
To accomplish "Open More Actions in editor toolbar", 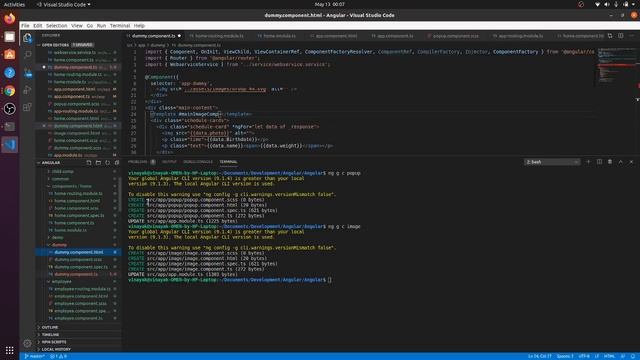I will [x=631, y=36].
